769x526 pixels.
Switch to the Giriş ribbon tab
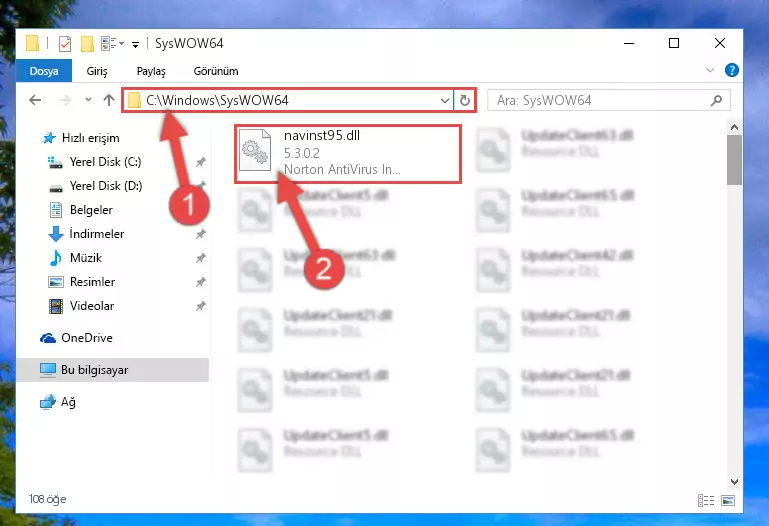point(97,71)
